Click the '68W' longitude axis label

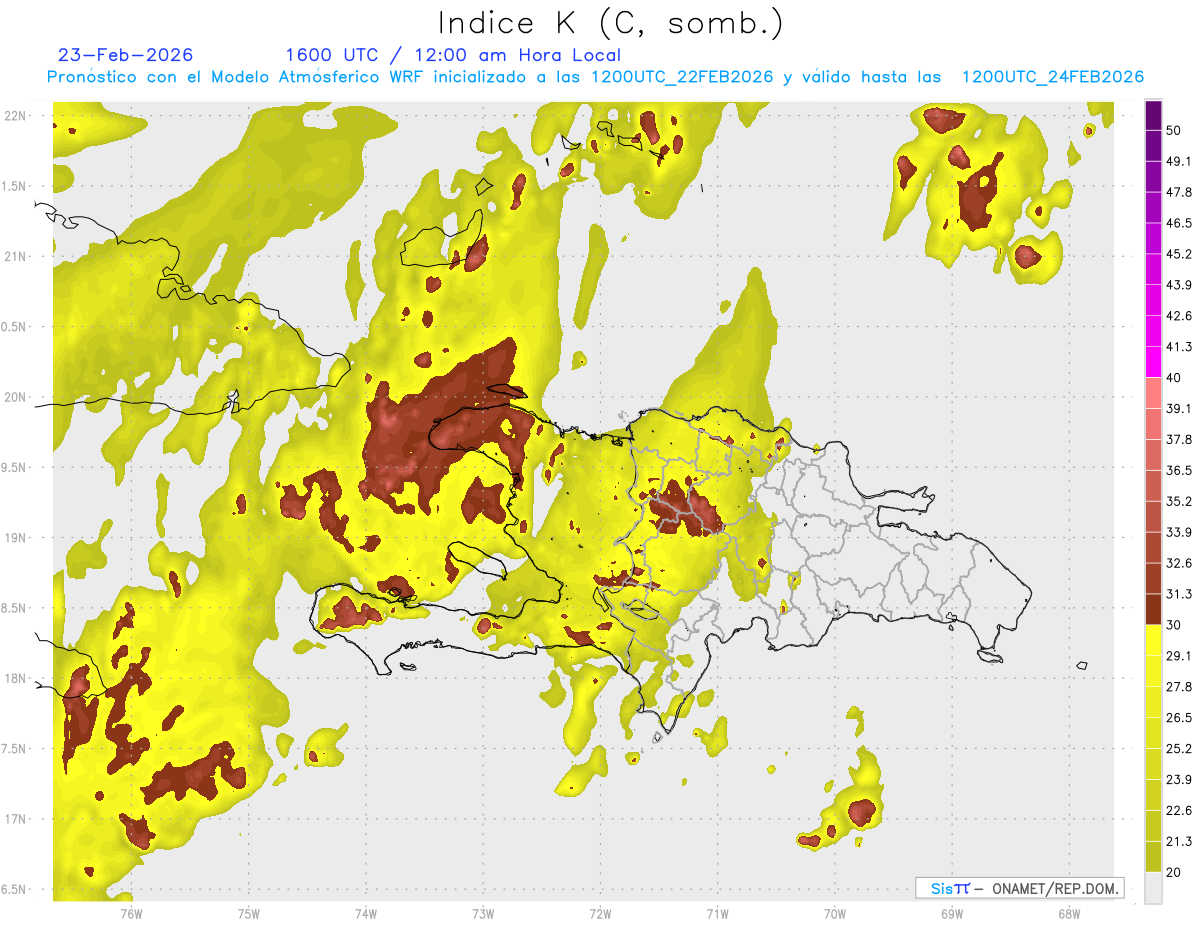[1068, 913]
